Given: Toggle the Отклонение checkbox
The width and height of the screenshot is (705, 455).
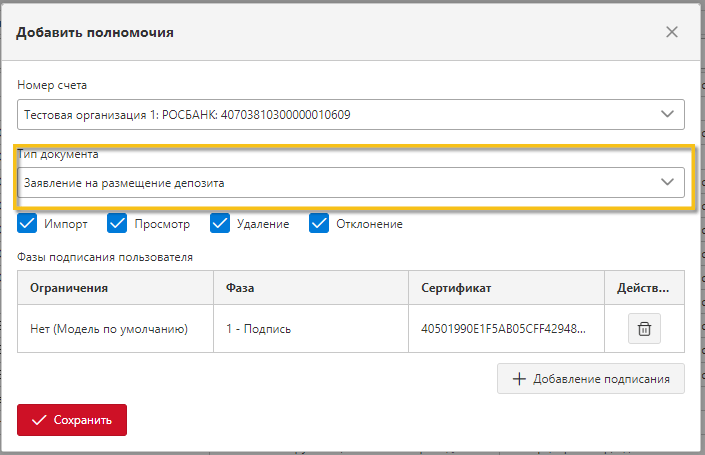Looking at the screenshot, I should [x=319, y=223].
